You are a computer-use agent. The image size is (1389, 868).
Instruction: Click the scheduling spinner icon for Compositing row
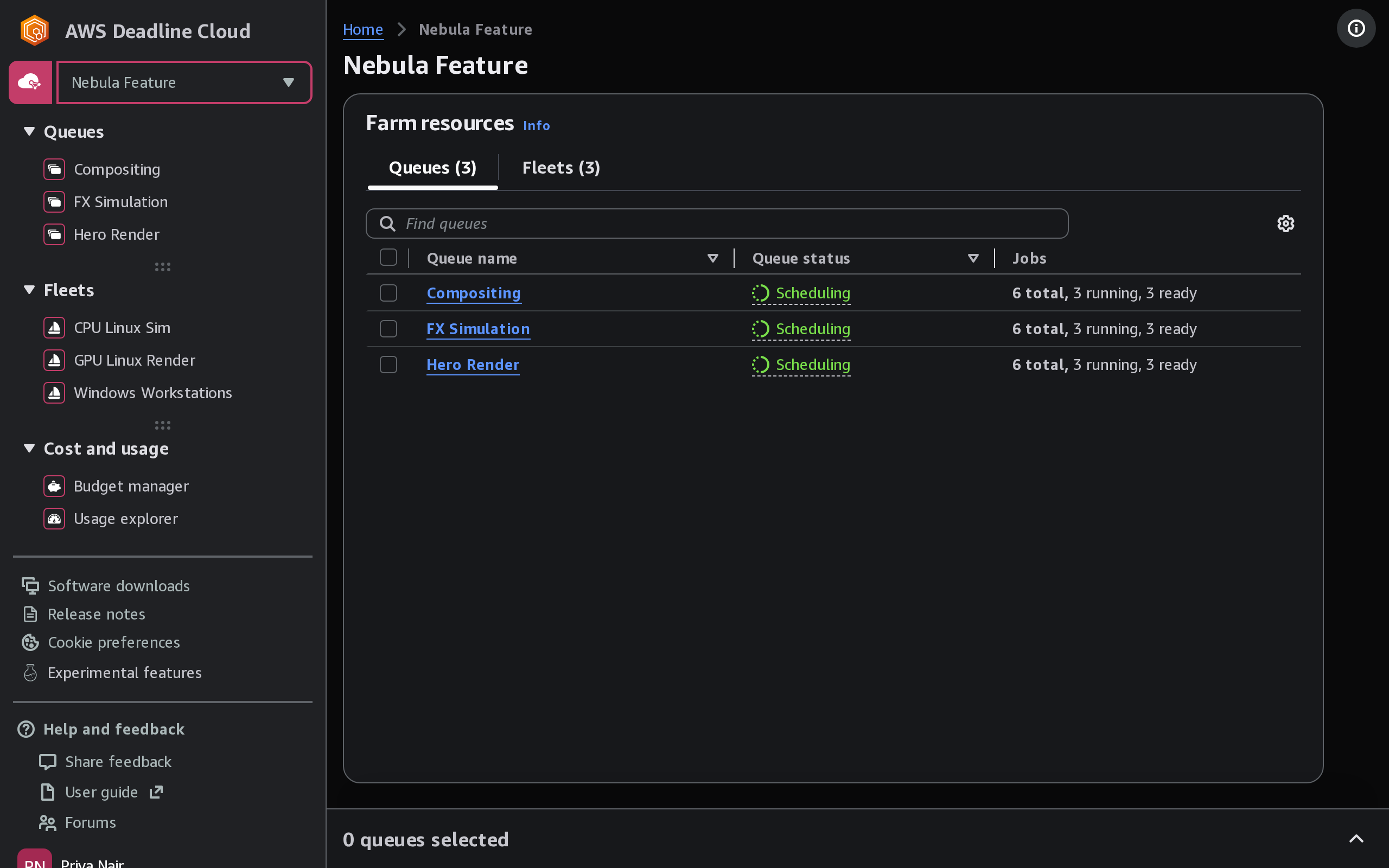click(761, 293)
